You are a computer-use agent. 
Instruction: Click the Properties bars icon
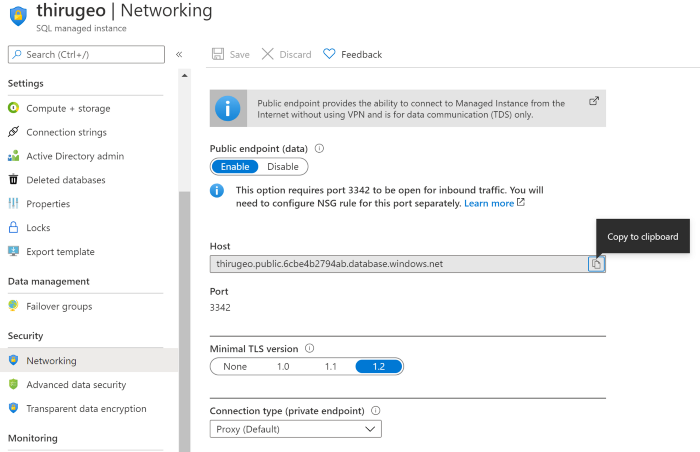point(13,204)
